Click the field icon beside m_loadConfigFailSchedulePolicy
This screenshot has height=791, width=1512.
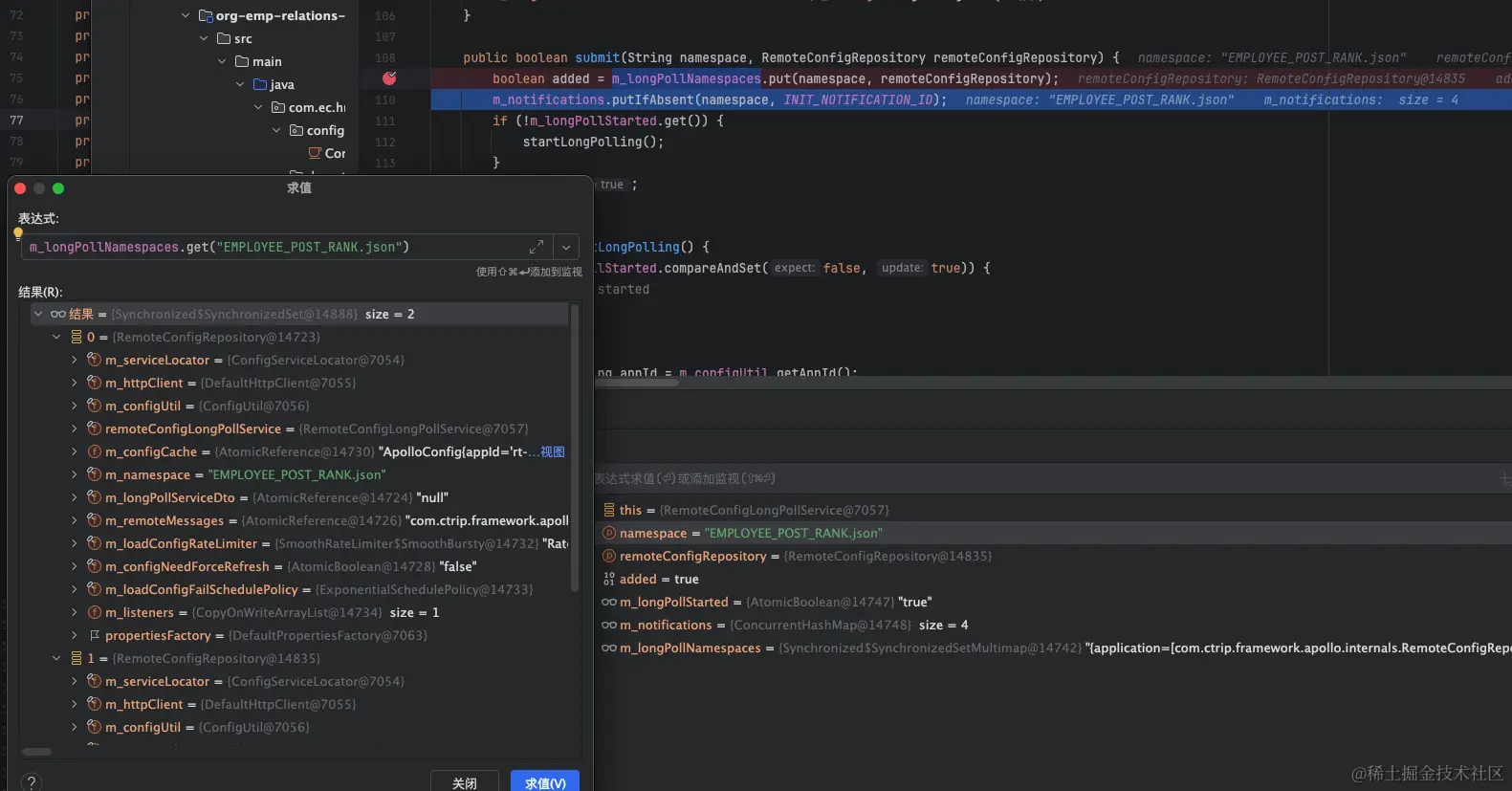point(95,589)
